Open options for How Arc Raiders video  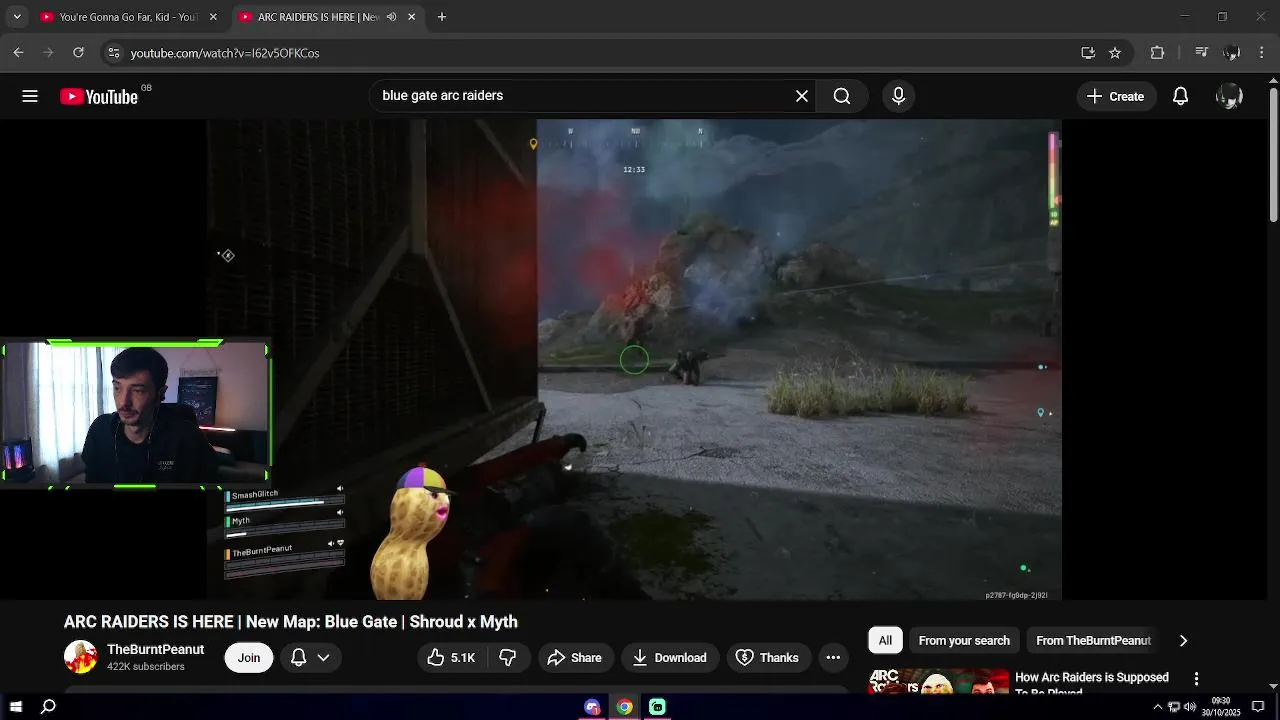pos(1196,679)
